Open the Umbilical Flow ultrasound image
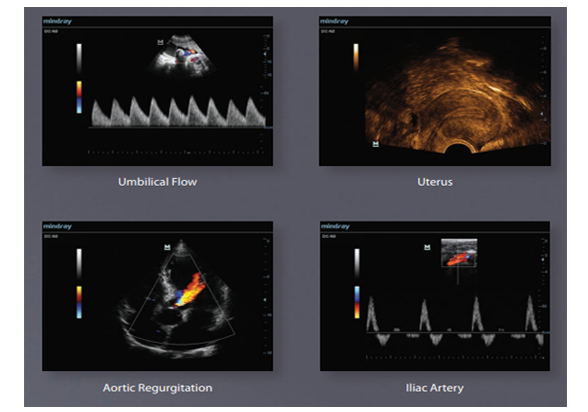Viewport: 588px width, 412px height. 158,91
